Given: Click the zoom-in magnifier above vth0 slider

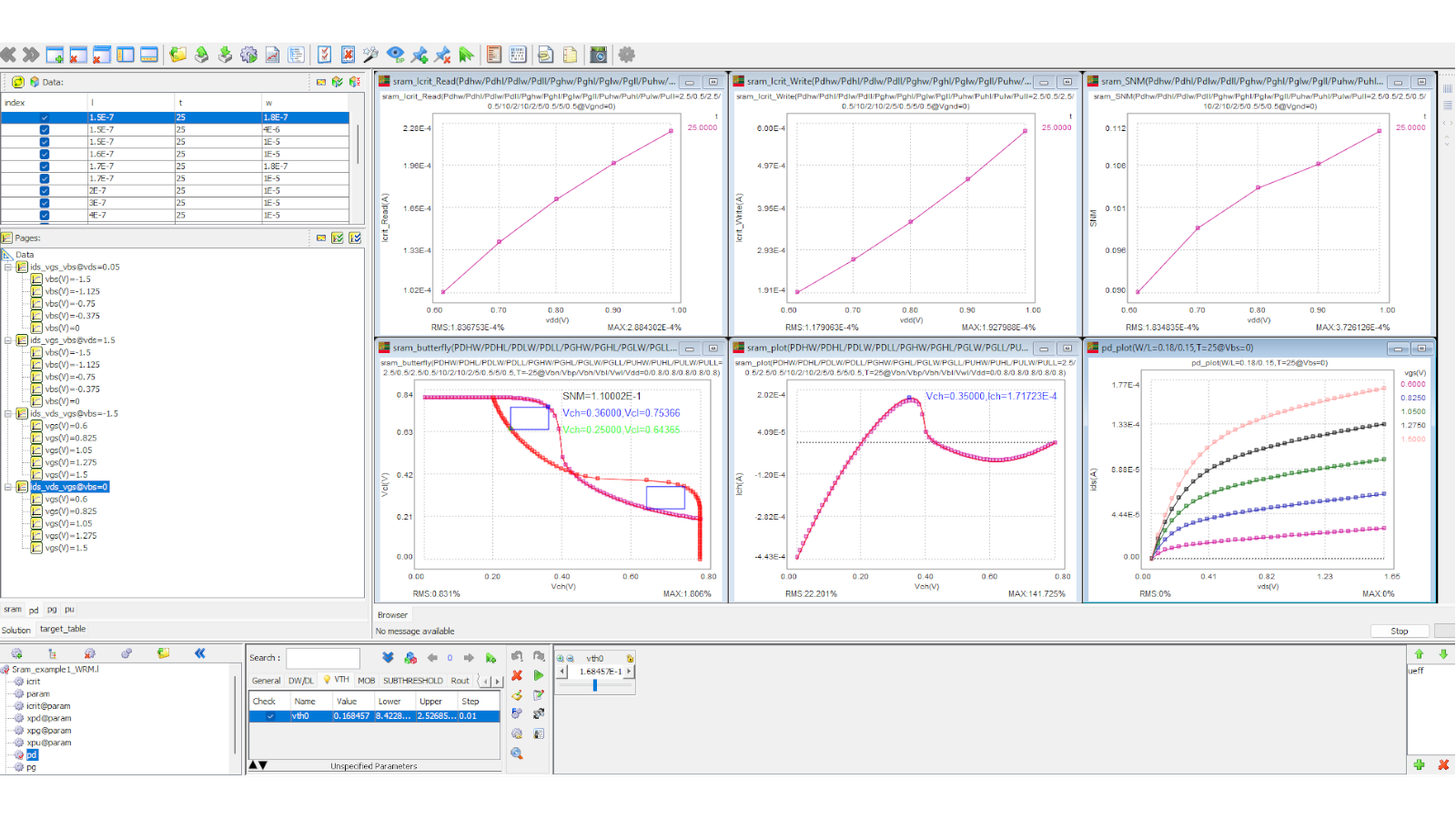Looking at the screenshot, I should coord(561,658).
